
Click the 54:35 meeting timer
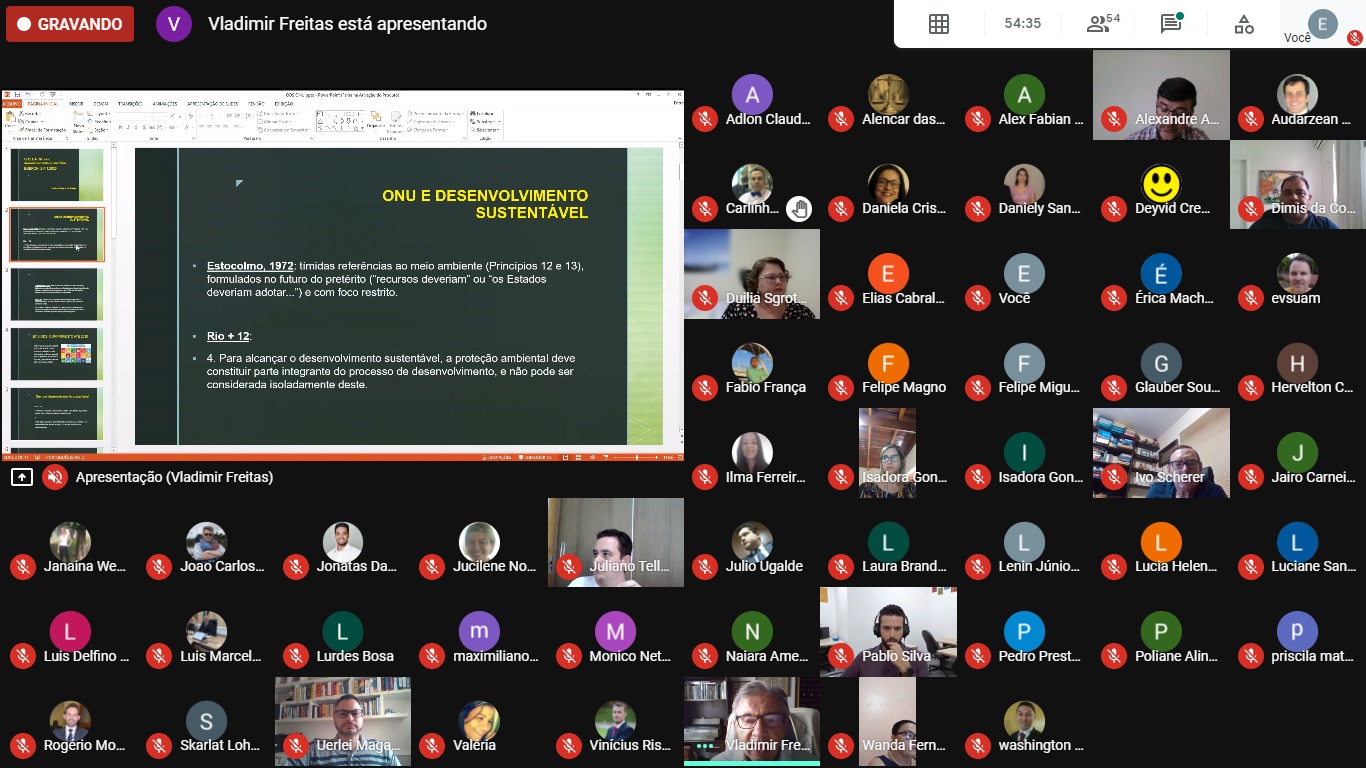(x=1022, y=24)
